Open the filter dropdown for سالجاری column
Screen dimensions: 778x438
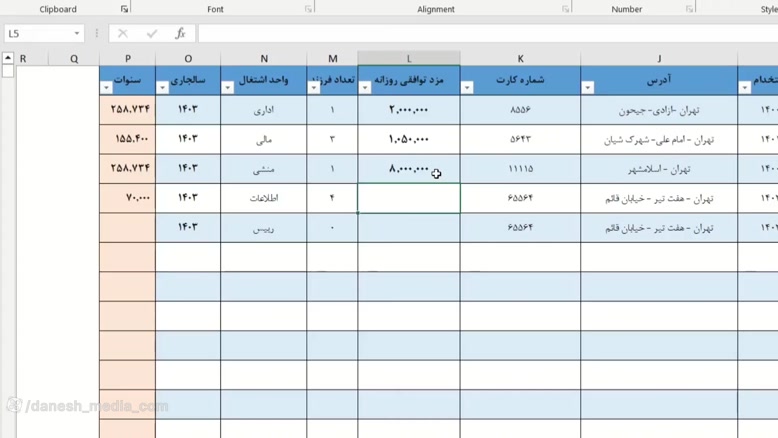click(163, 87)
